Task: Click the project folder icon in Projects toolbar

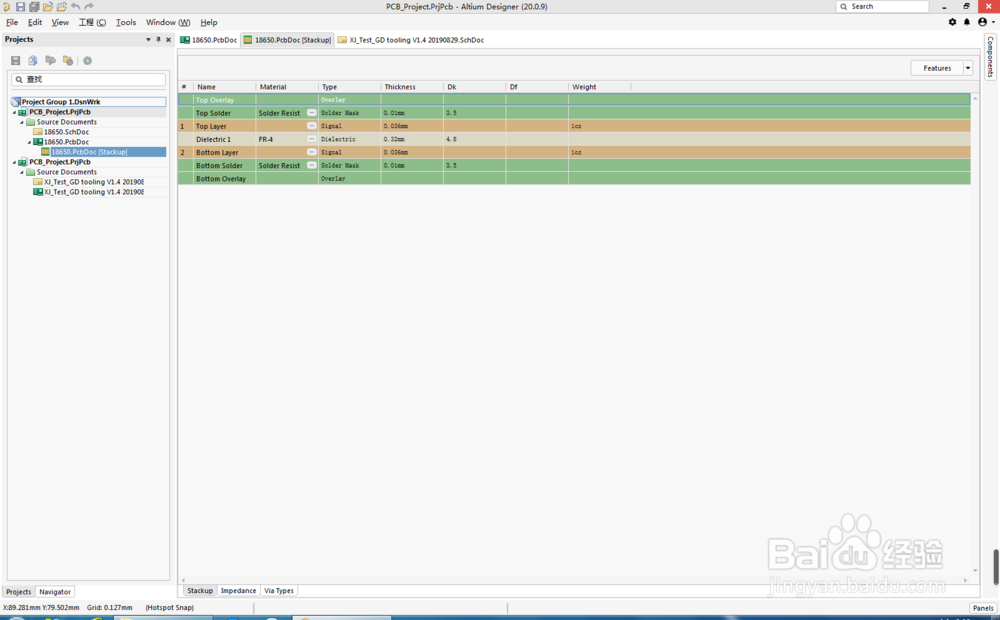Action: pyautogui.click(x=68, y=61)
